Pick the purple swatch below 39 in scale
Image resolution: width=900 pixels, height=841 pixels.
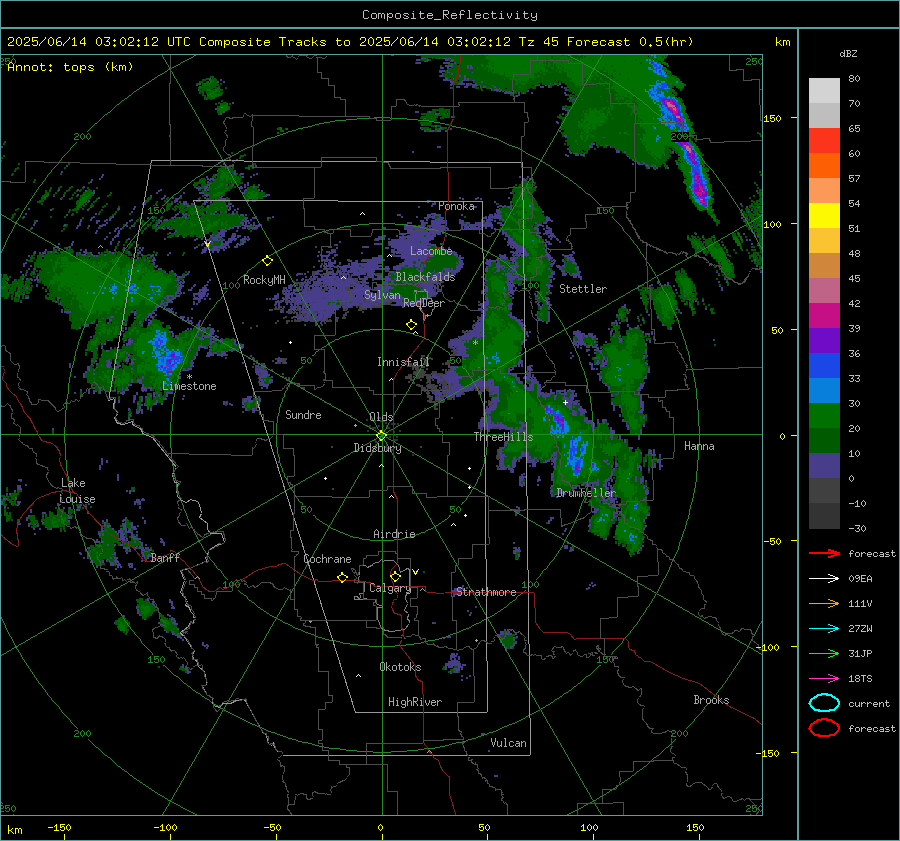tap(824, 340)
